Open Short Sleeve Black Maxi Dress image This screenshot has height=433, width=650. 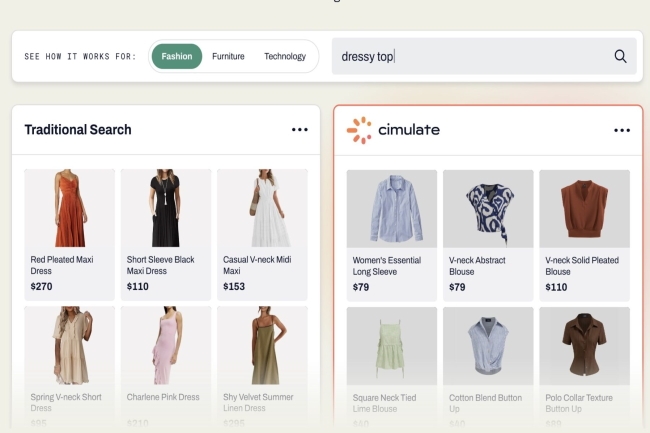click(166, 208)
